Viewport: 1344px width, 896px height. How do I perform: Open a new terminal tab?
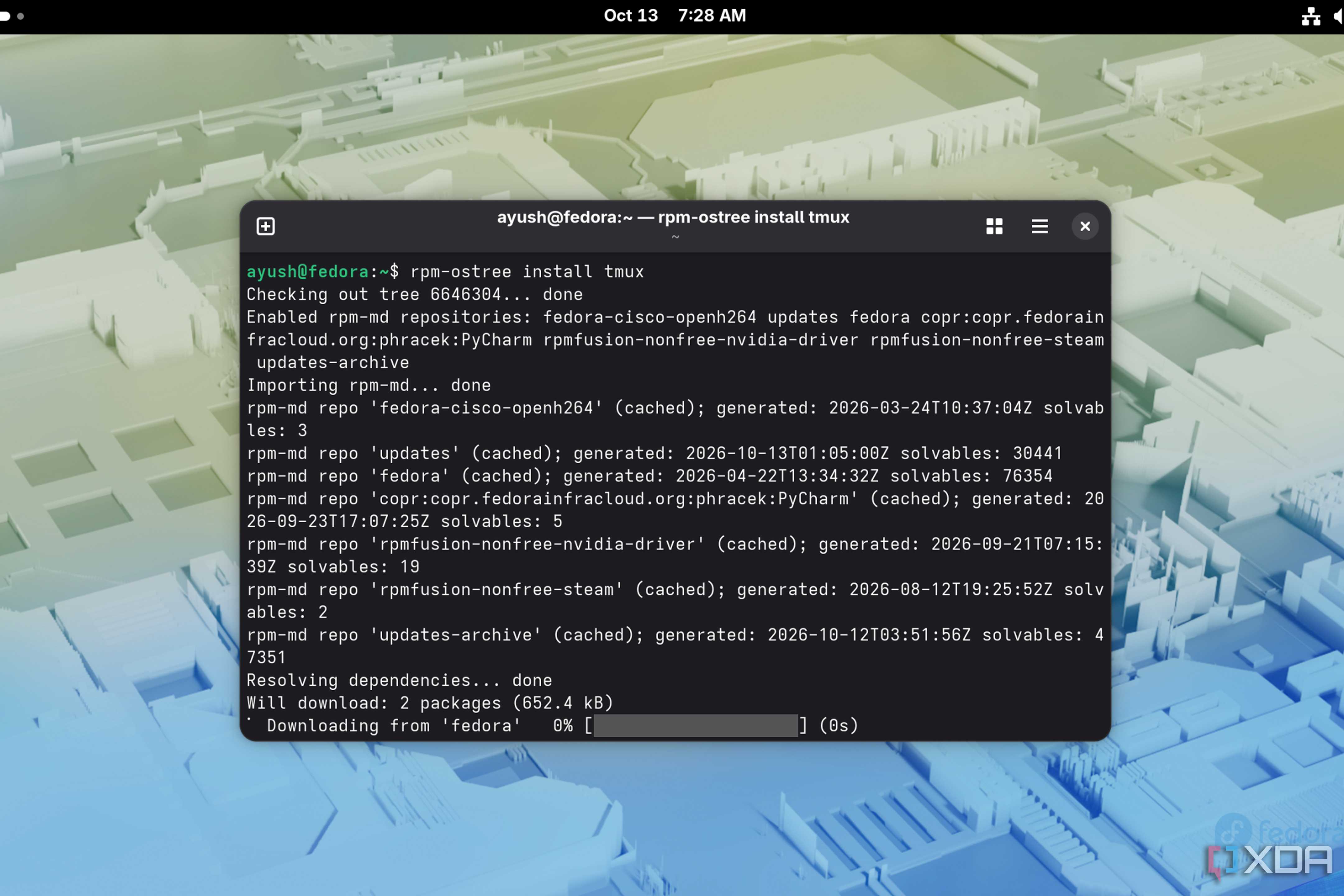click(x=265, y=226)
